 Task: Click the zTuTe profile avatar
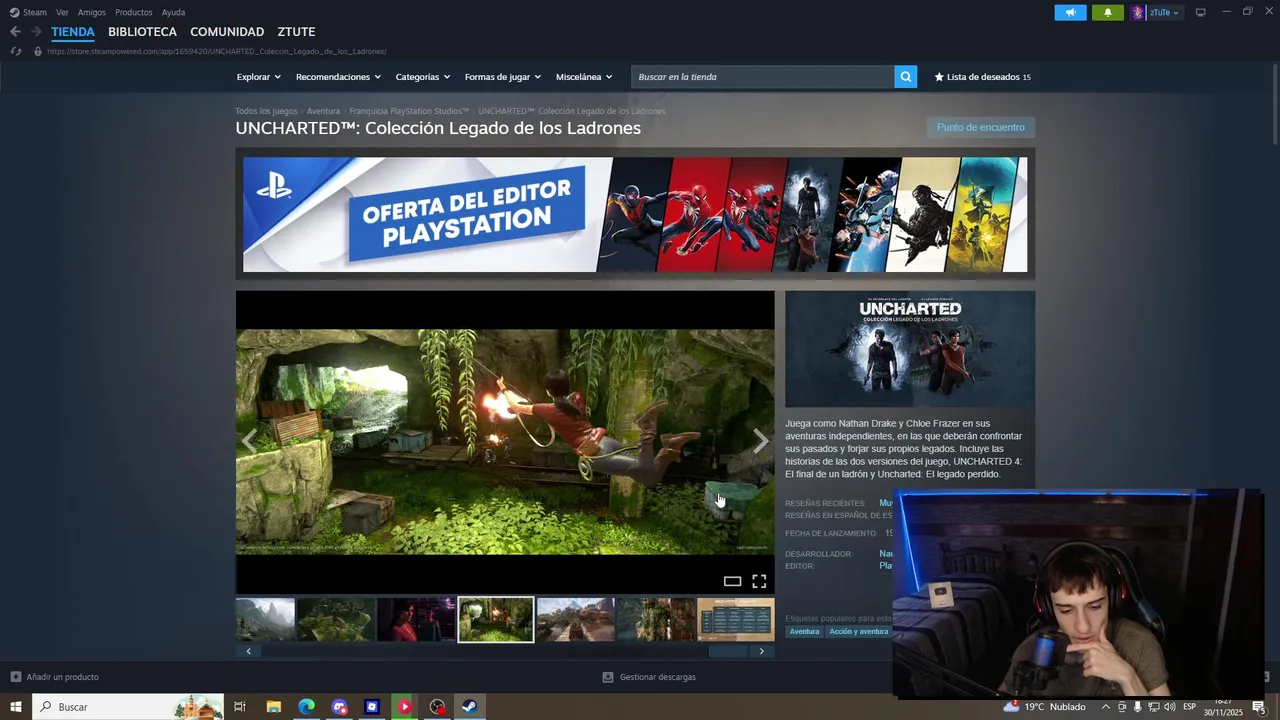coord(1138,13)
